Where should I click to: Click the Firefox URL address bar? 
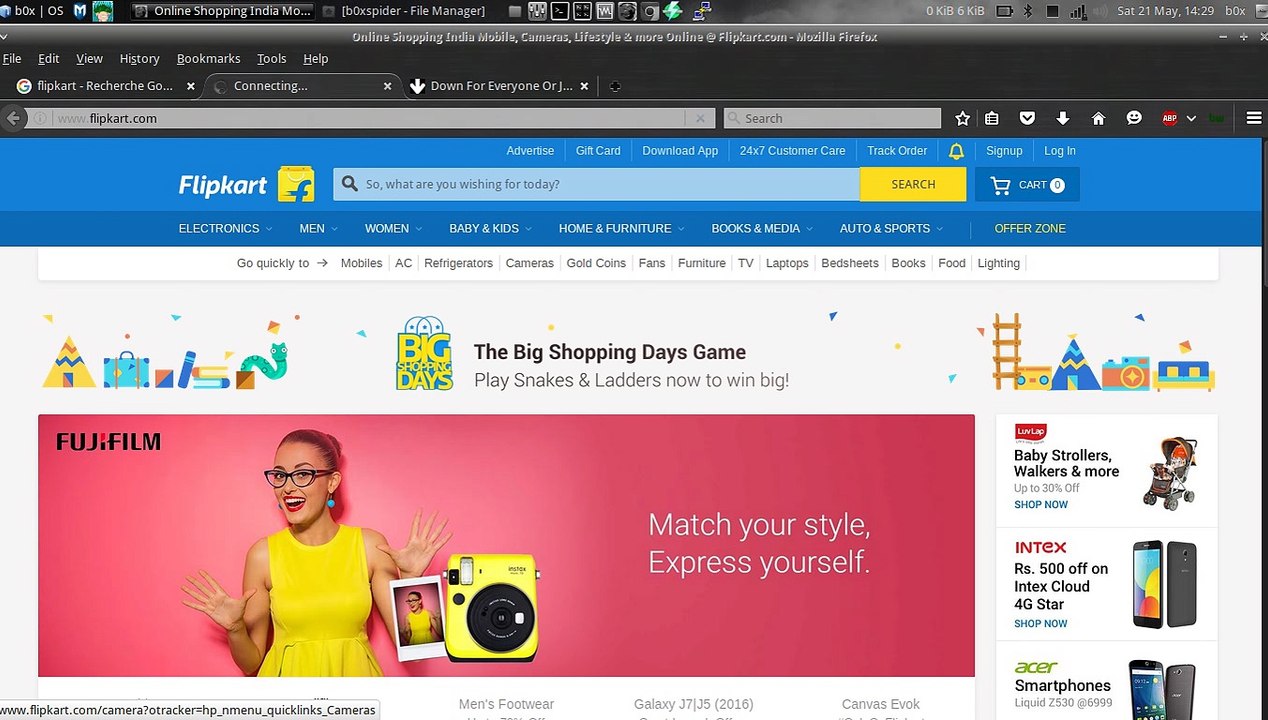tap(370, 118)
